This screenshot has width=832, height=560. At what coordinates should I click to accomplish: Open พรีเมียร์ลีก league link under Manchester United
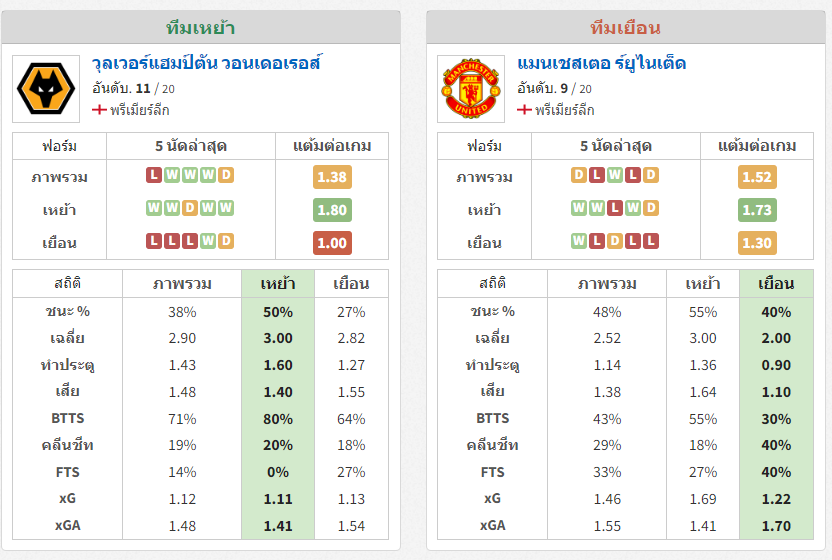565,110
